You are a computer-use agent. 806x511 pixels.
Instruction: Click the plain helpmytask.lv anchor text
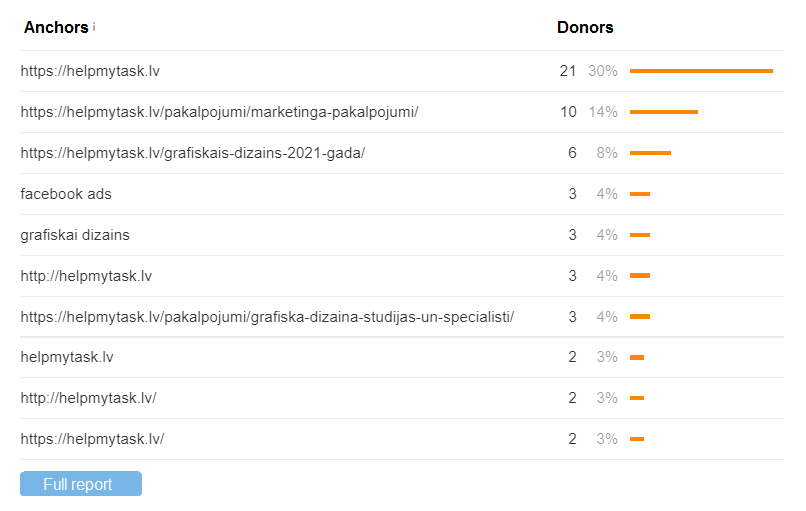[x=67, y=357]
